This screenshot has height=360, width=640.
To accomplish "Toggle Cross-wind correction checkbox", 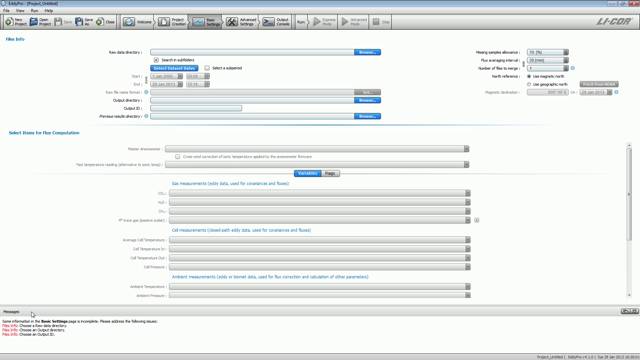I will (177, 157).
